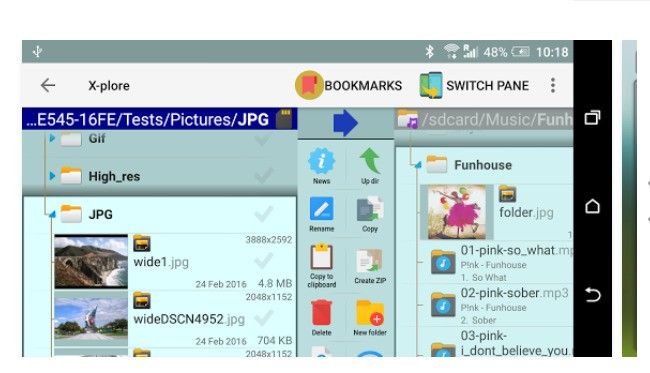The height and width of the screenshot is (373, 650).
Task: Collapse the Funhouse folder arrow
Action: [x=418, y=165]
